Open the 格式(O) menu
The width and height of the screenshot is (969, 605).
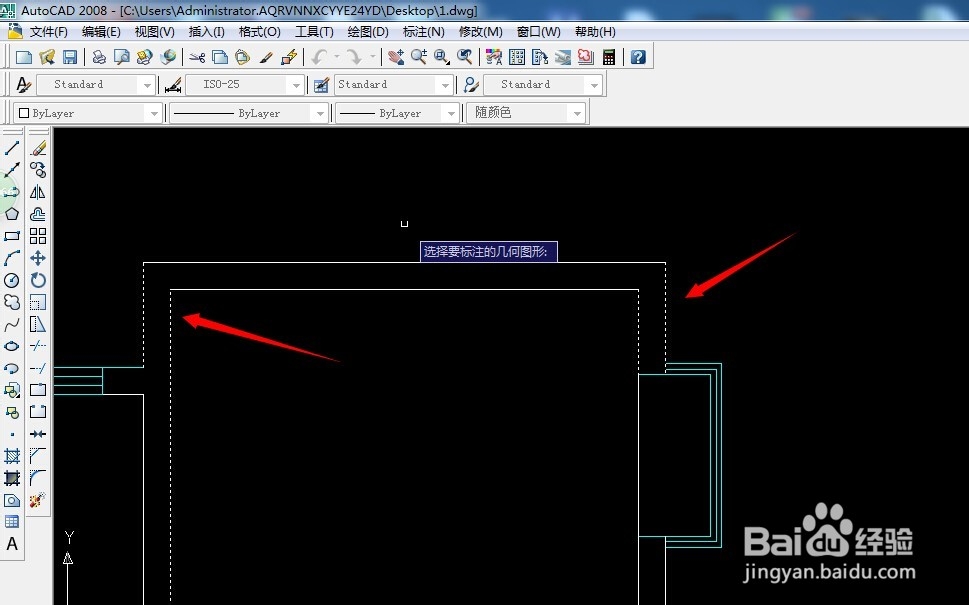pyautogui.click(x=260, y=32)
